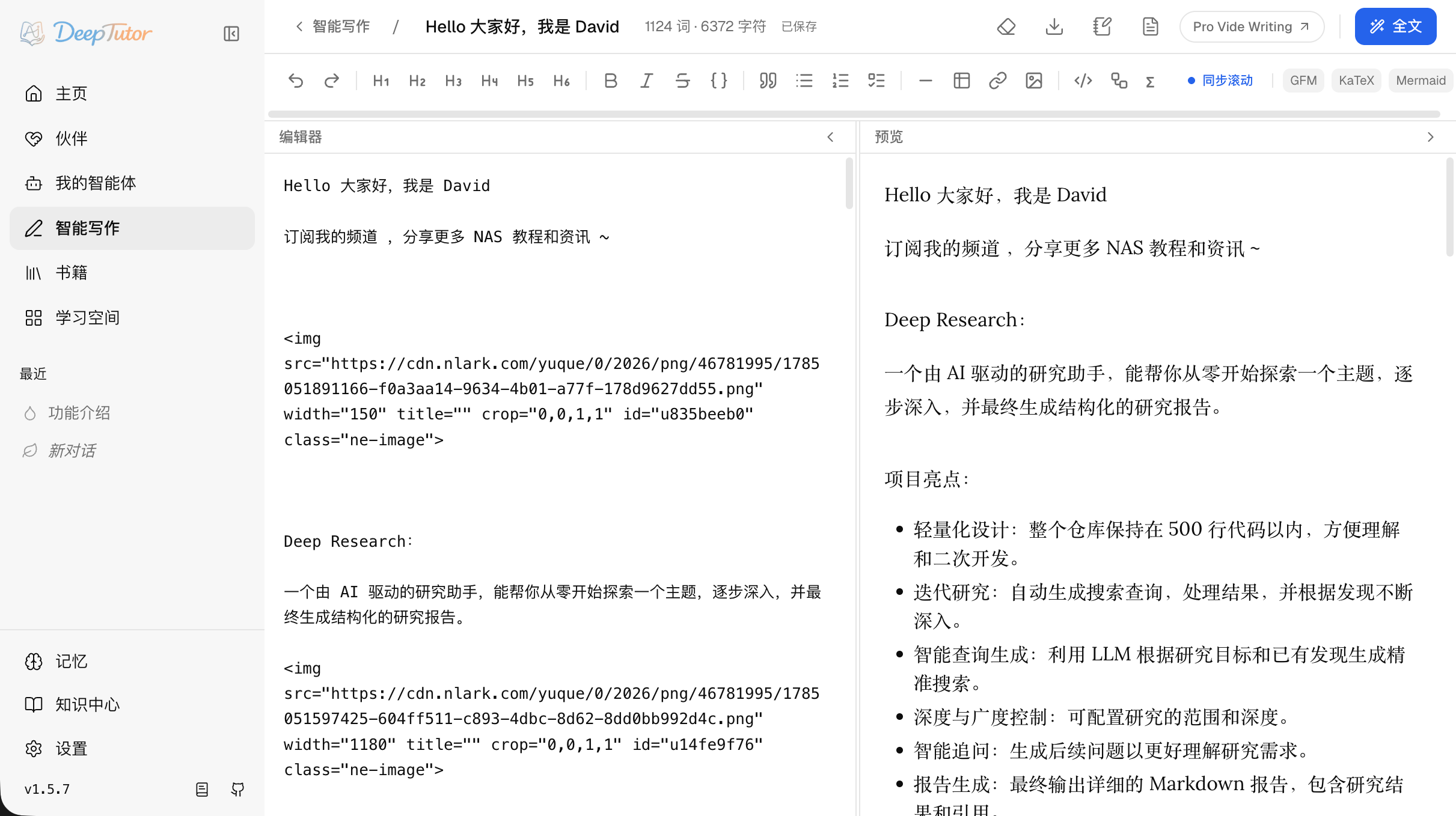The image size is (1456, 816).
Task: Click the download export icon
Action: (1054, 26)
